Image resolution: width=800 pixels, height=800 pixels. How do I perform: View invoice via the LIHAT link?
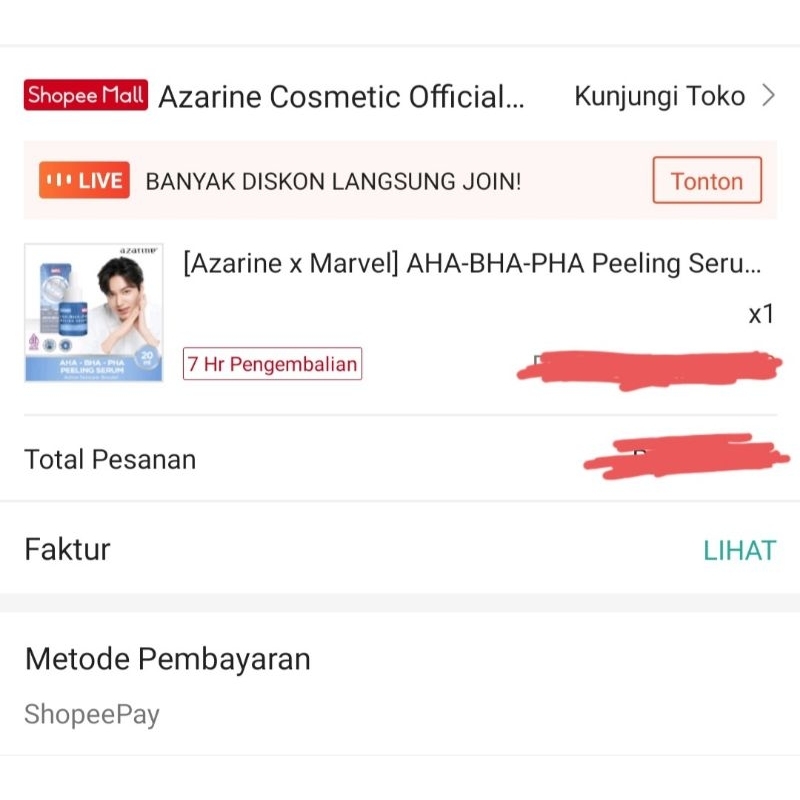[x=739, y=550]
